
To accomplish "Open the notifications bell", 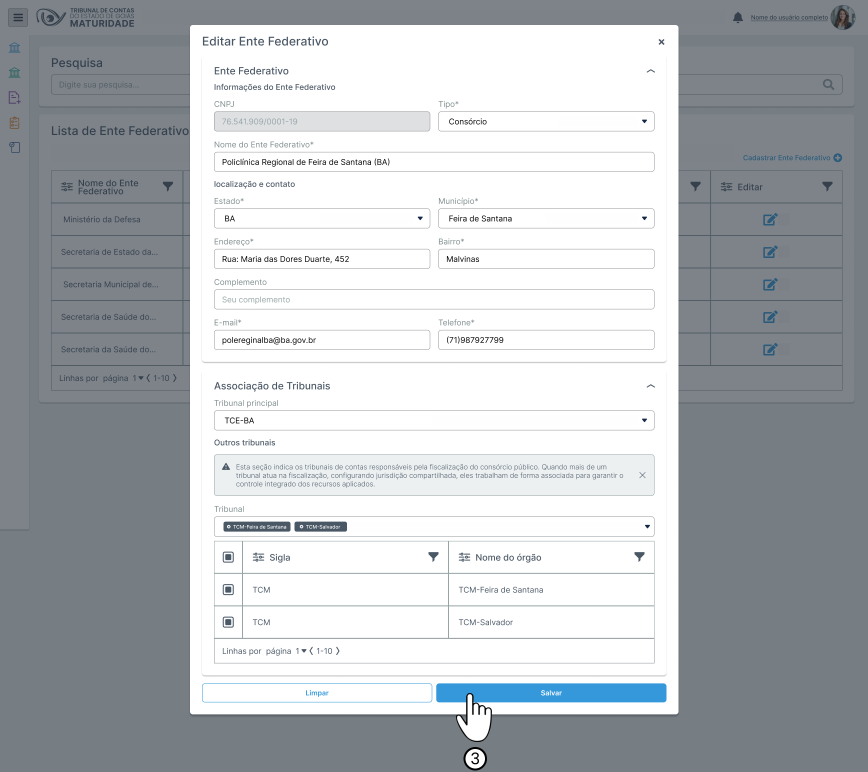I will [x=738, y=18].
